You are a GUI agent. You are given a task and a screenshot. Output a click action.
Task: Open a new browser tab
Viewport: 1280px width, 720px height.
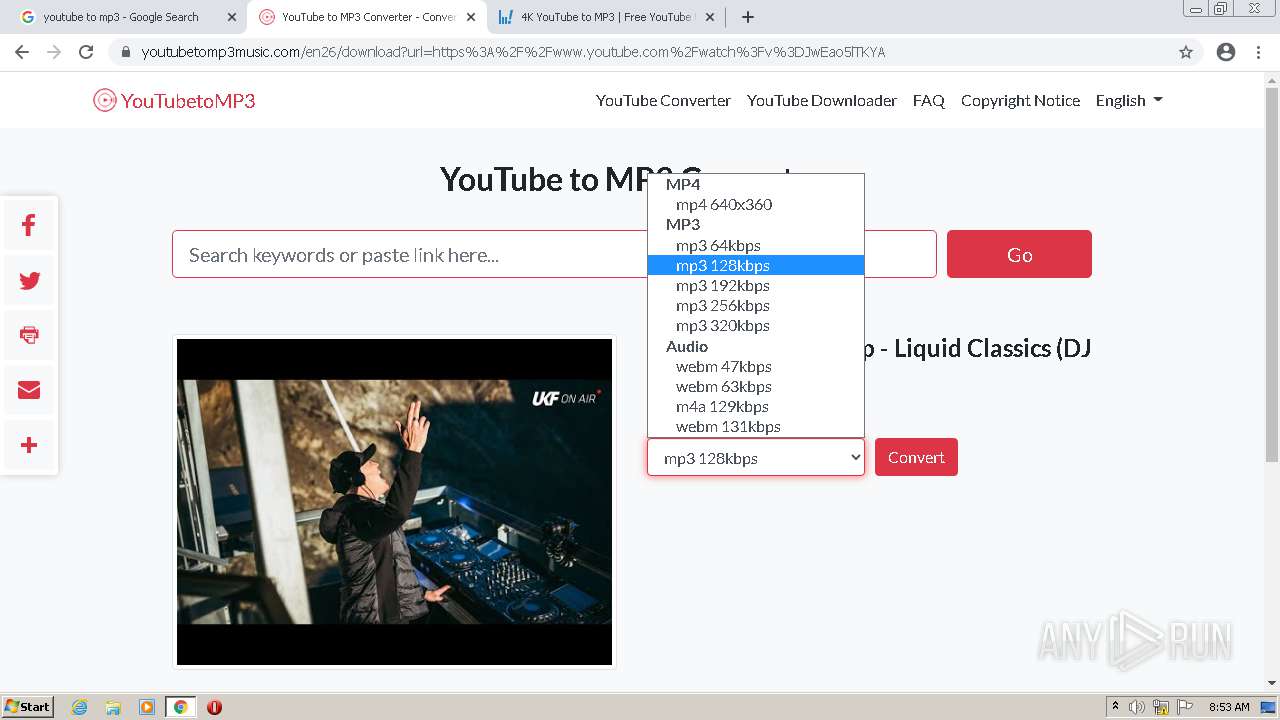tap(748, 17)
